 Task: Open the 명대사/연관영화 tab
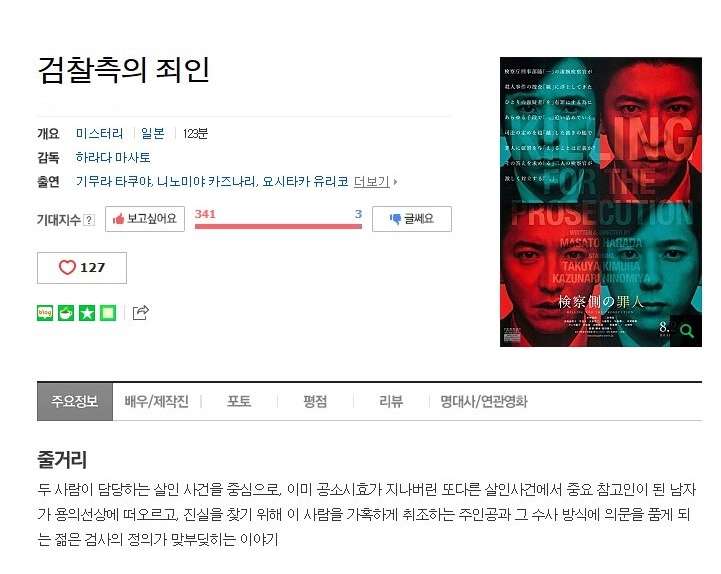484,402
